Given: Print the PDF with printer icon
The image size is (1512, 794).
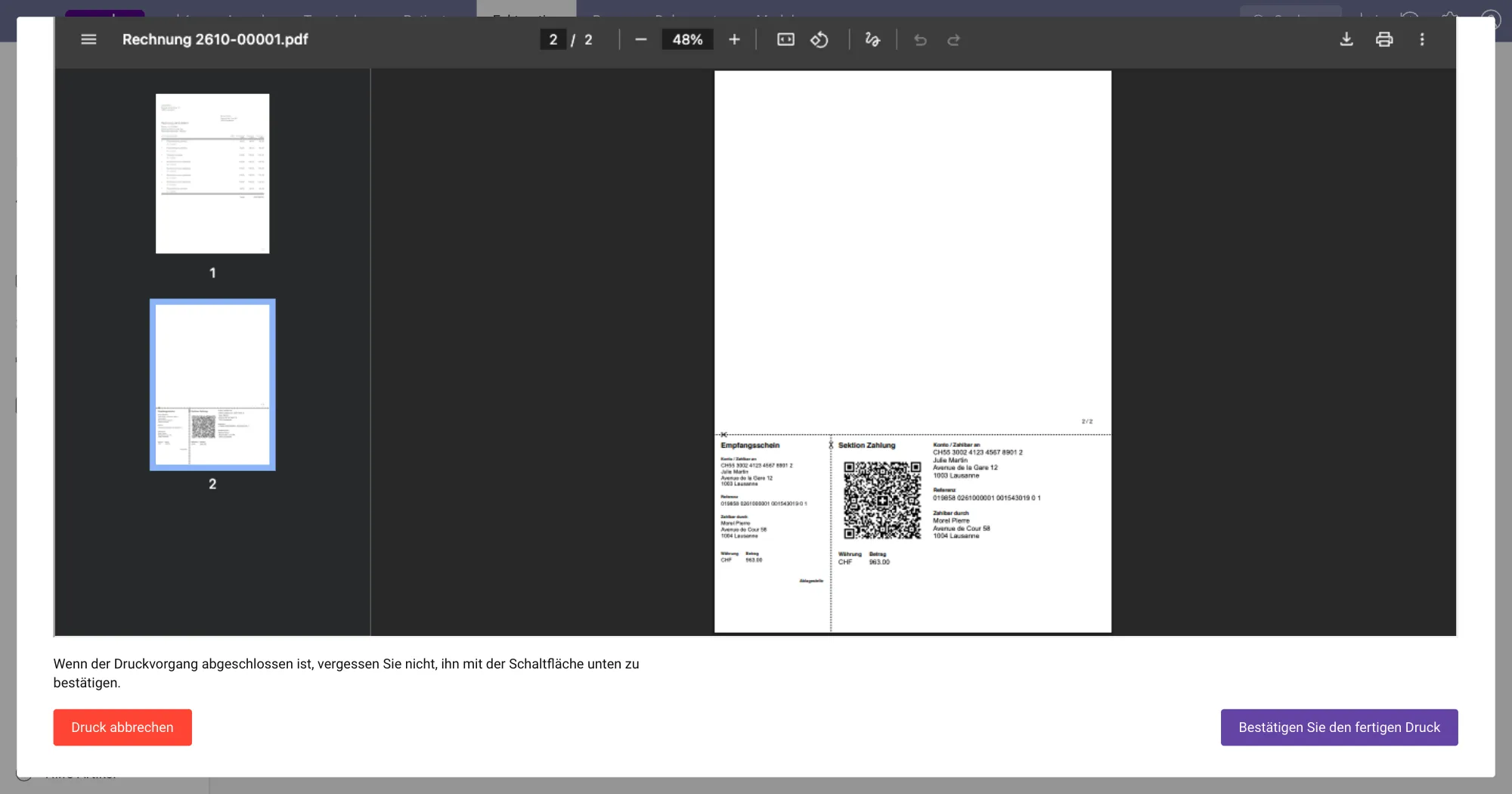Looking at the screenshot, I should tap(1384, 39).
